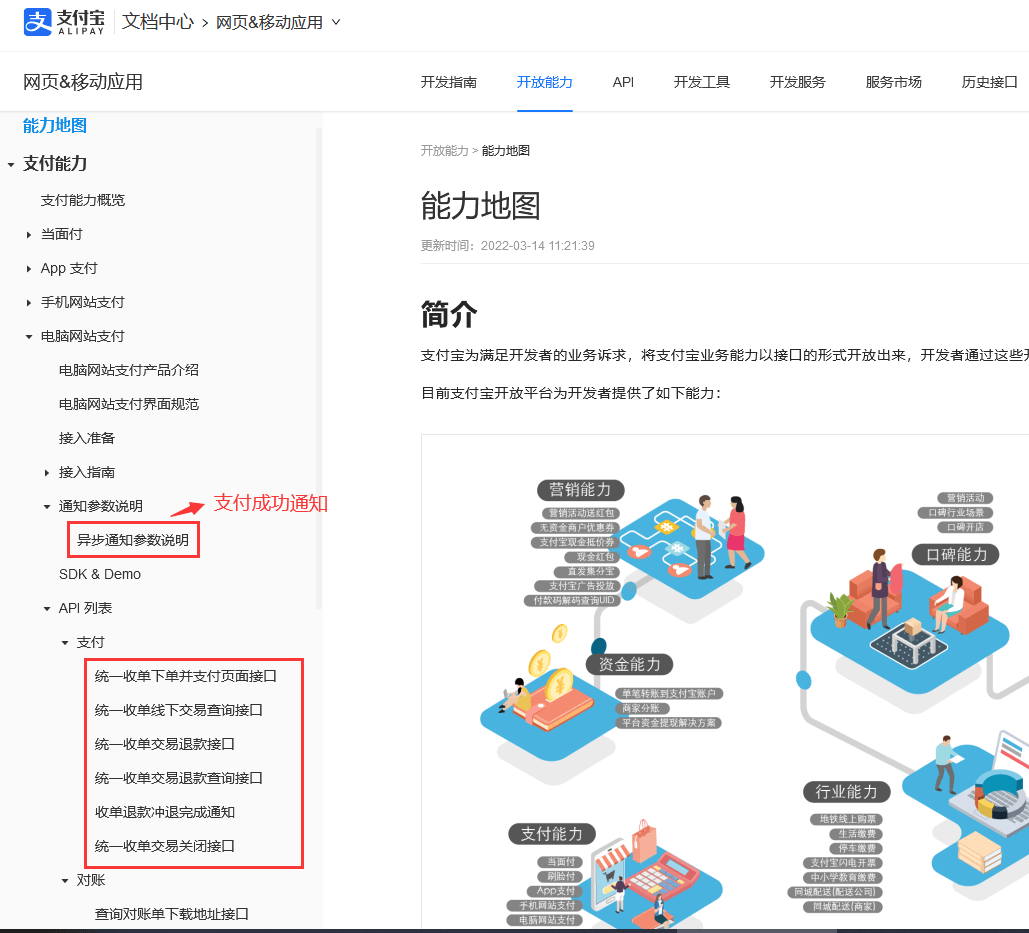This screenshot has height=933, width=1029.
Task: Open the 历史接口 tab
Action: point(989,82)
